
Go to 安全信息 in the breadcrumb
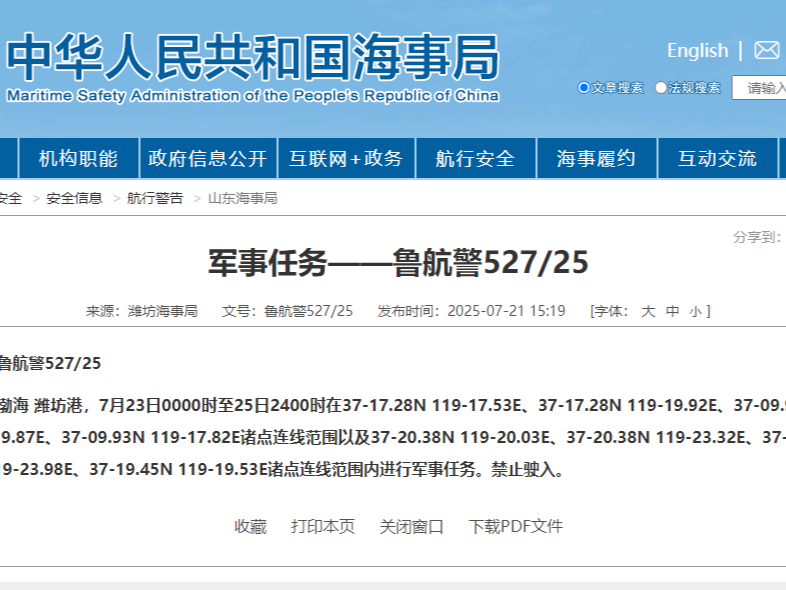click(74, 198)
